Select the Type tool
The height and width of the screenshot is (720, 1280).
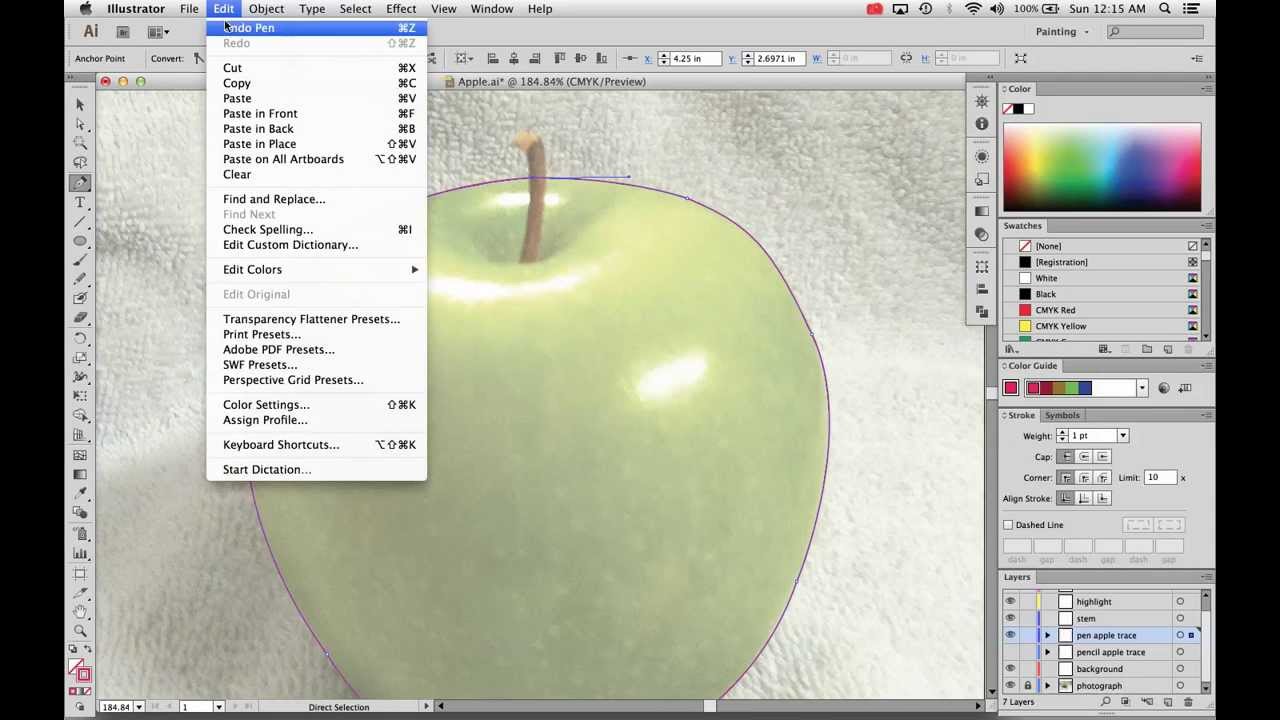click(x=80, y=202)
